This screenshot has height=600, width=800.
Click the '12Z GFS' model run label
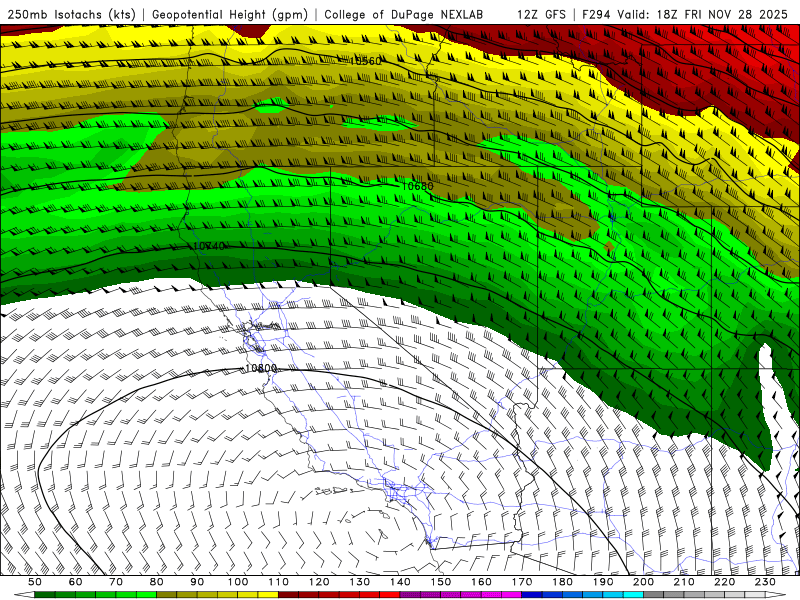tap(541, 14)
